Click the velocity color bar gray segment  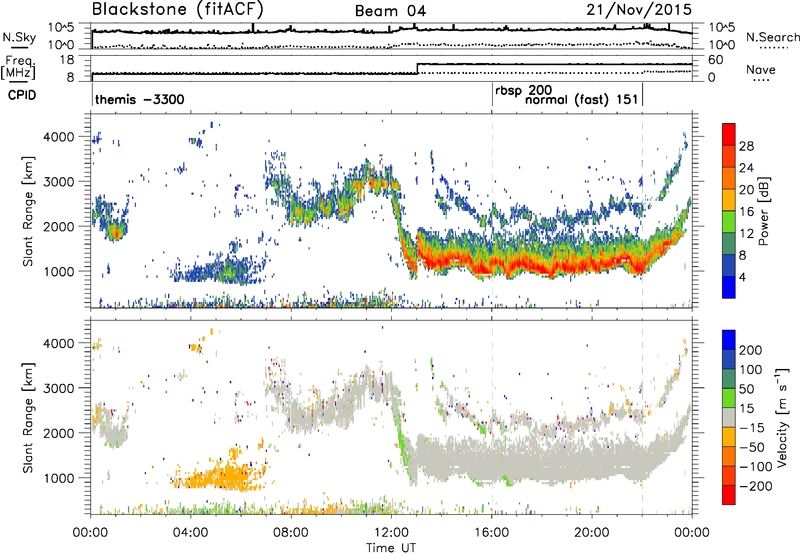[729, 418]
